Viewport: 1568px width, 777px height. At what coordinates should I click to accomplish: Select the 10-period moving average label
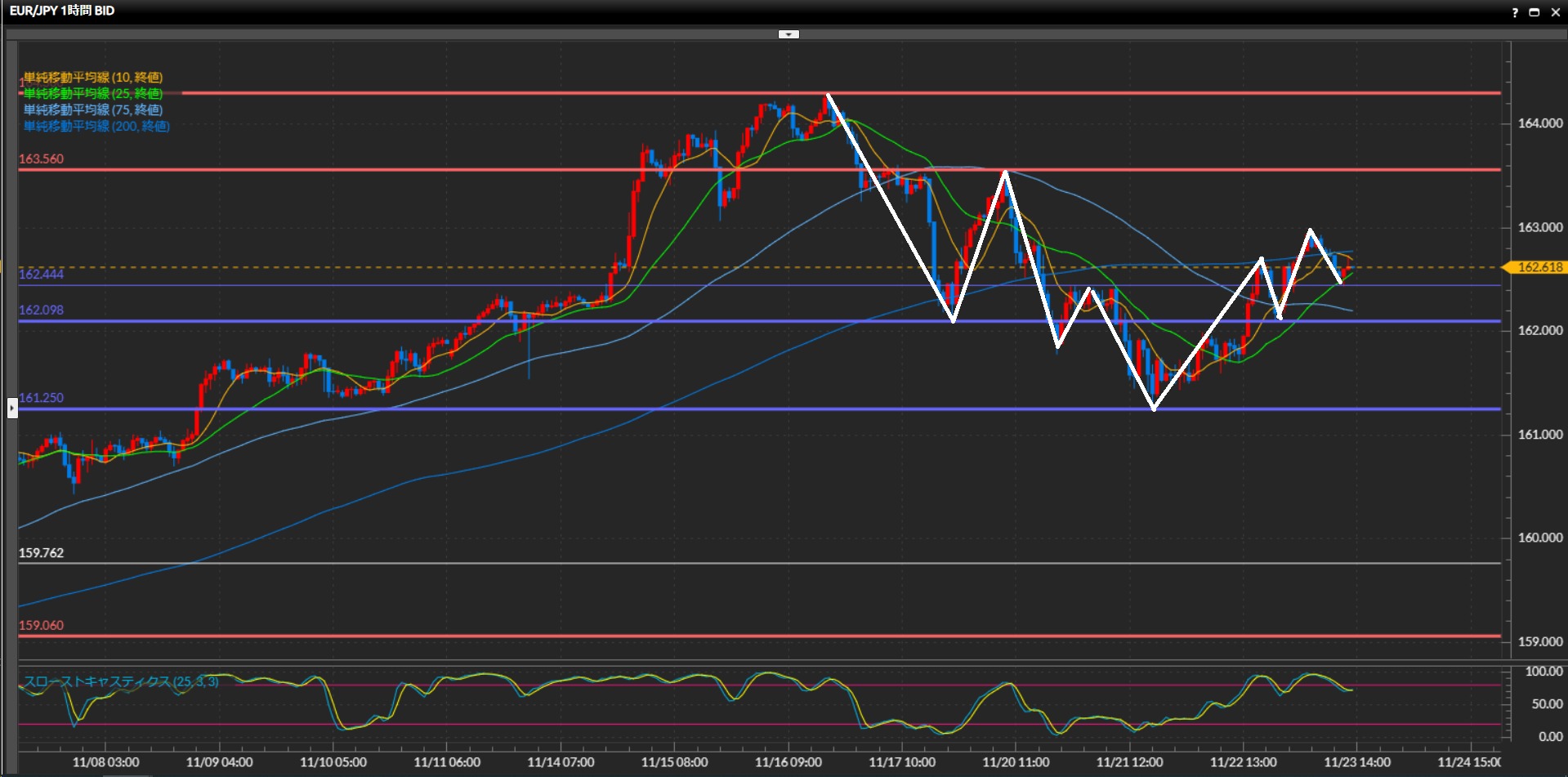[93, 78]
